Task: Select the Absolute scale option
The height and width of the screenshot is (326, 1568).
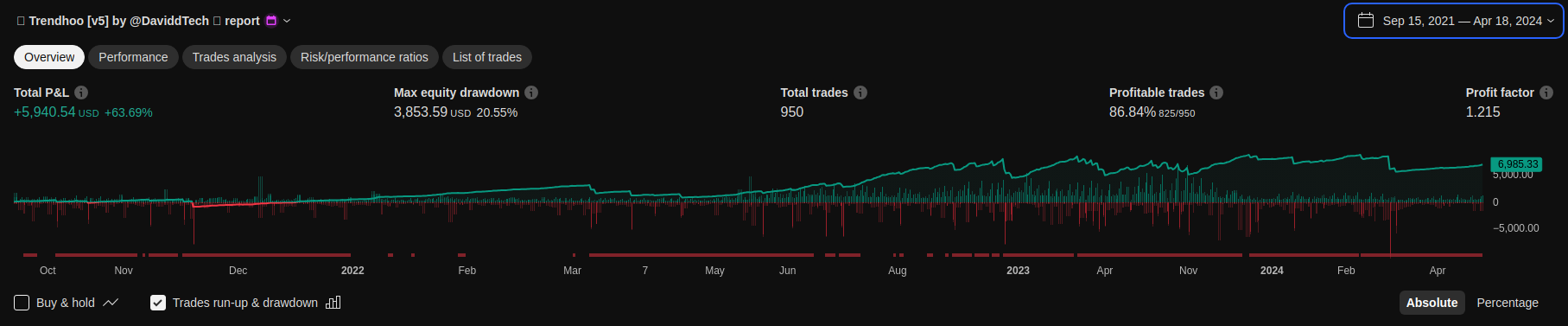Action: [1432, 303]
